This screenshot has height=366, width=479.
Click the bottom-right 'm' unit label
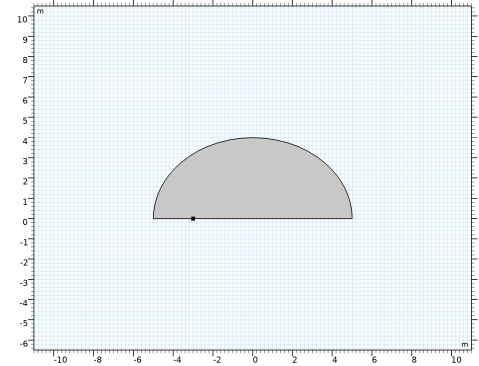point(465,344)
